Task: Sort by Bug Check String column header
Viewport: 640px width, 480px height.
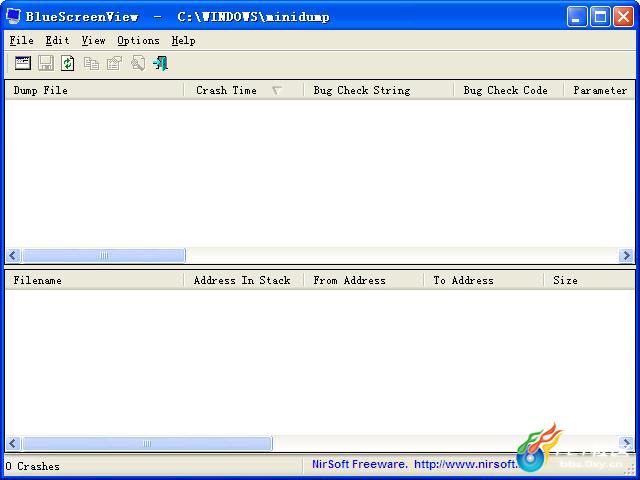Action: point(379,90)
